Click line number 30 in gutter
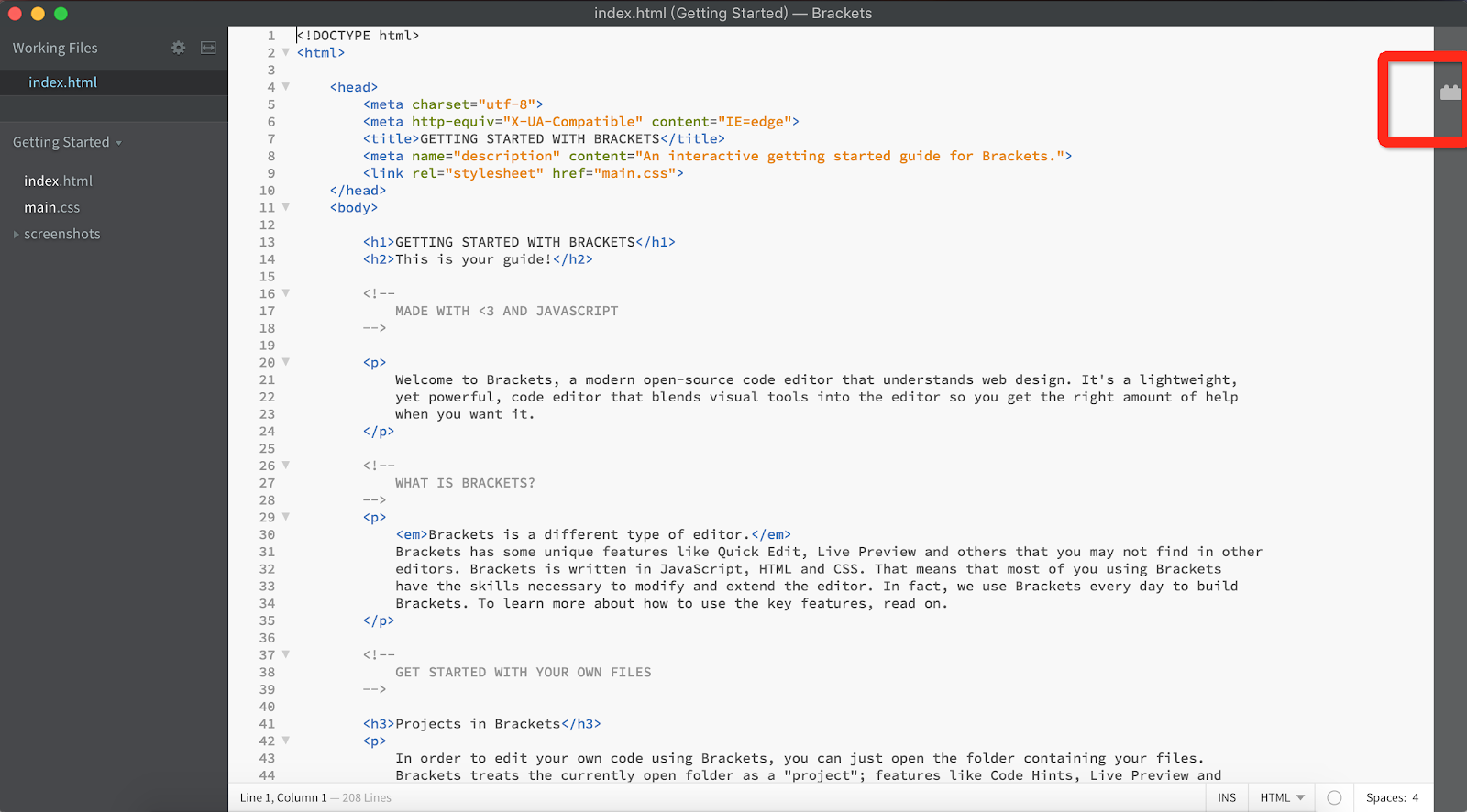The height and width of the screenshot is (812, 1467). pyautogui.click(x=267, y=534)
